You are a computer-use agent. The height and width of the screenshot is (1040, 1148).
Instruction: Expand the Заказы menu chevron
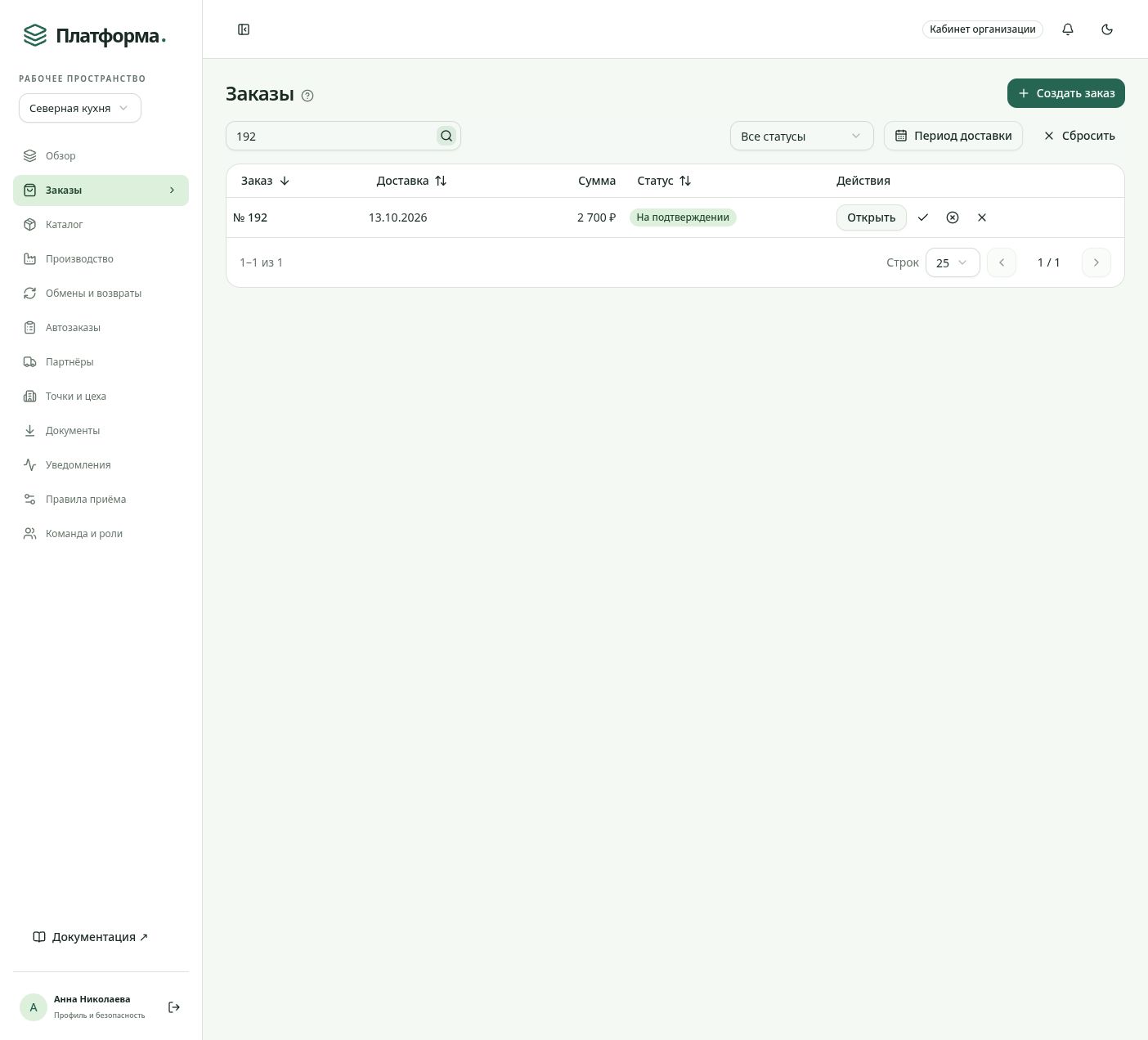(x=172, y=191)
